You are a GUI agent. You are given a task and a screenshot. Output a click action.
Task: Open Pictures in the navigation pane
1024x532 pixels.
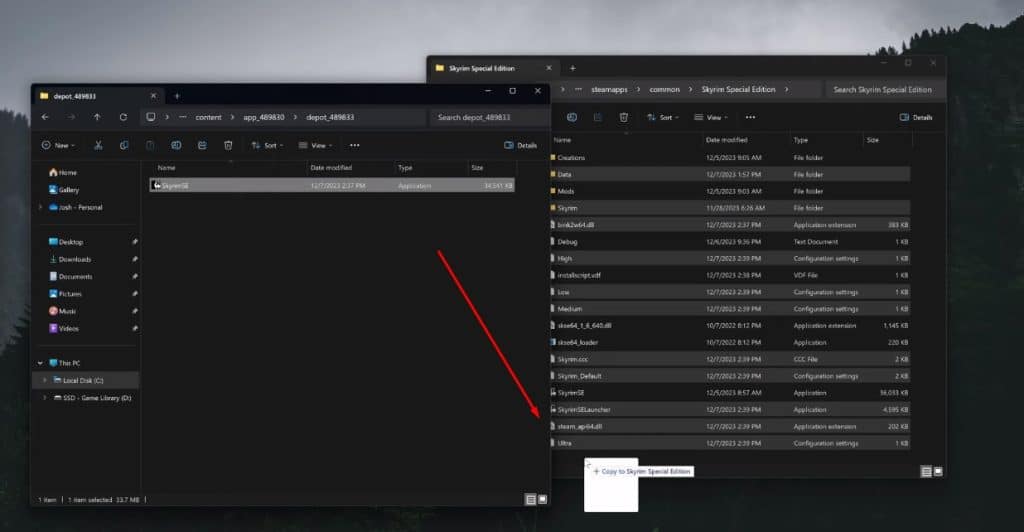pyautogui.click(x=66, y=294)
